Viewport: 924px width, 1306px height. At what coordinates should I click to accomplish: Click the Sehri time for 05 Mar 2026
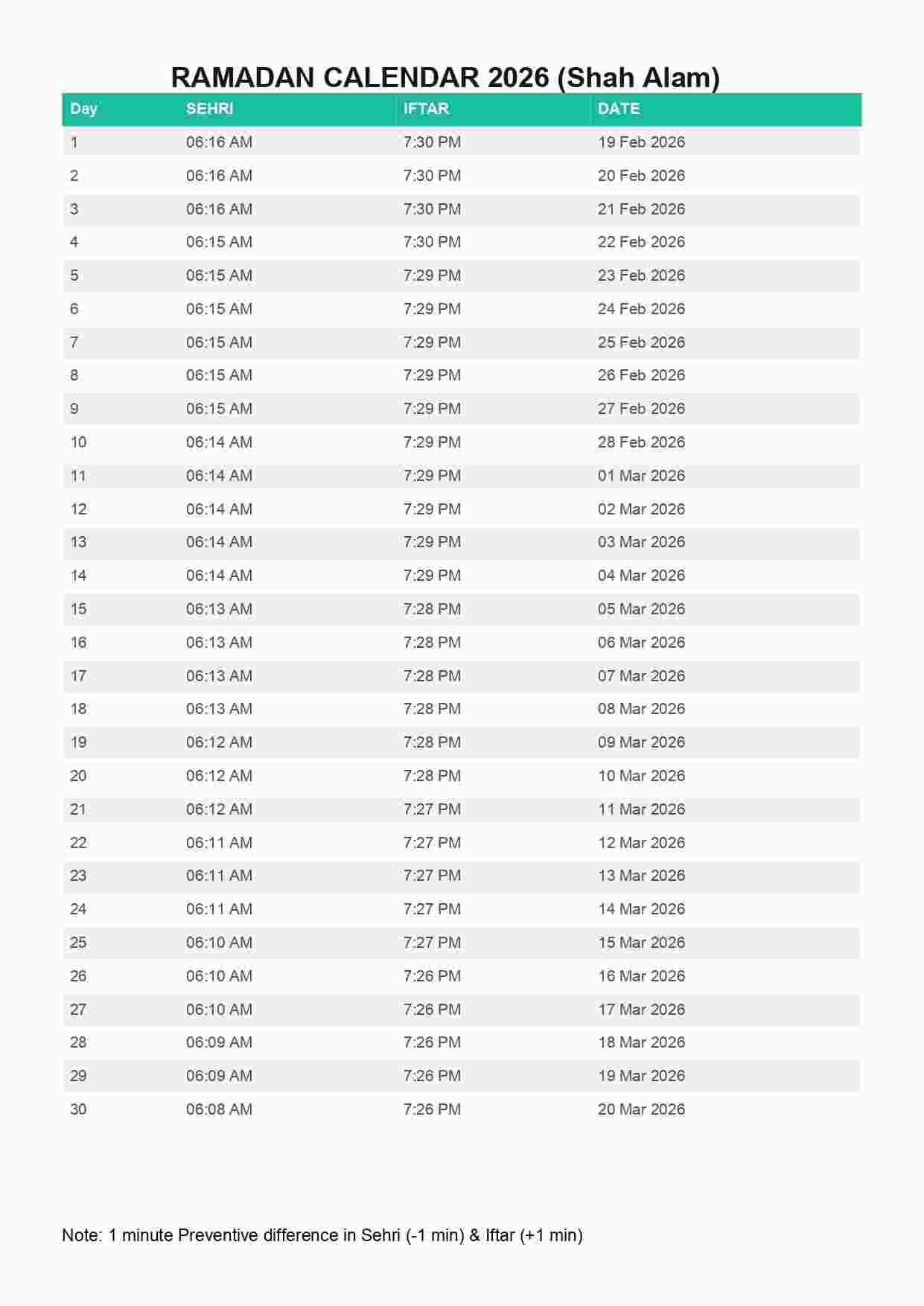219,609
